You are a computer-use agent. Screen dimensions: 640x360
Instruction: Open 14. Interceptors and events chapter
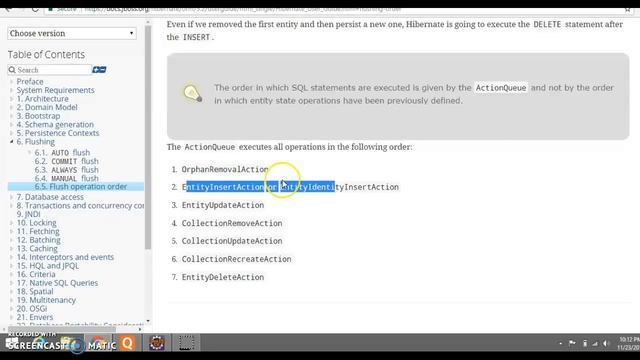tap(65, 257)
